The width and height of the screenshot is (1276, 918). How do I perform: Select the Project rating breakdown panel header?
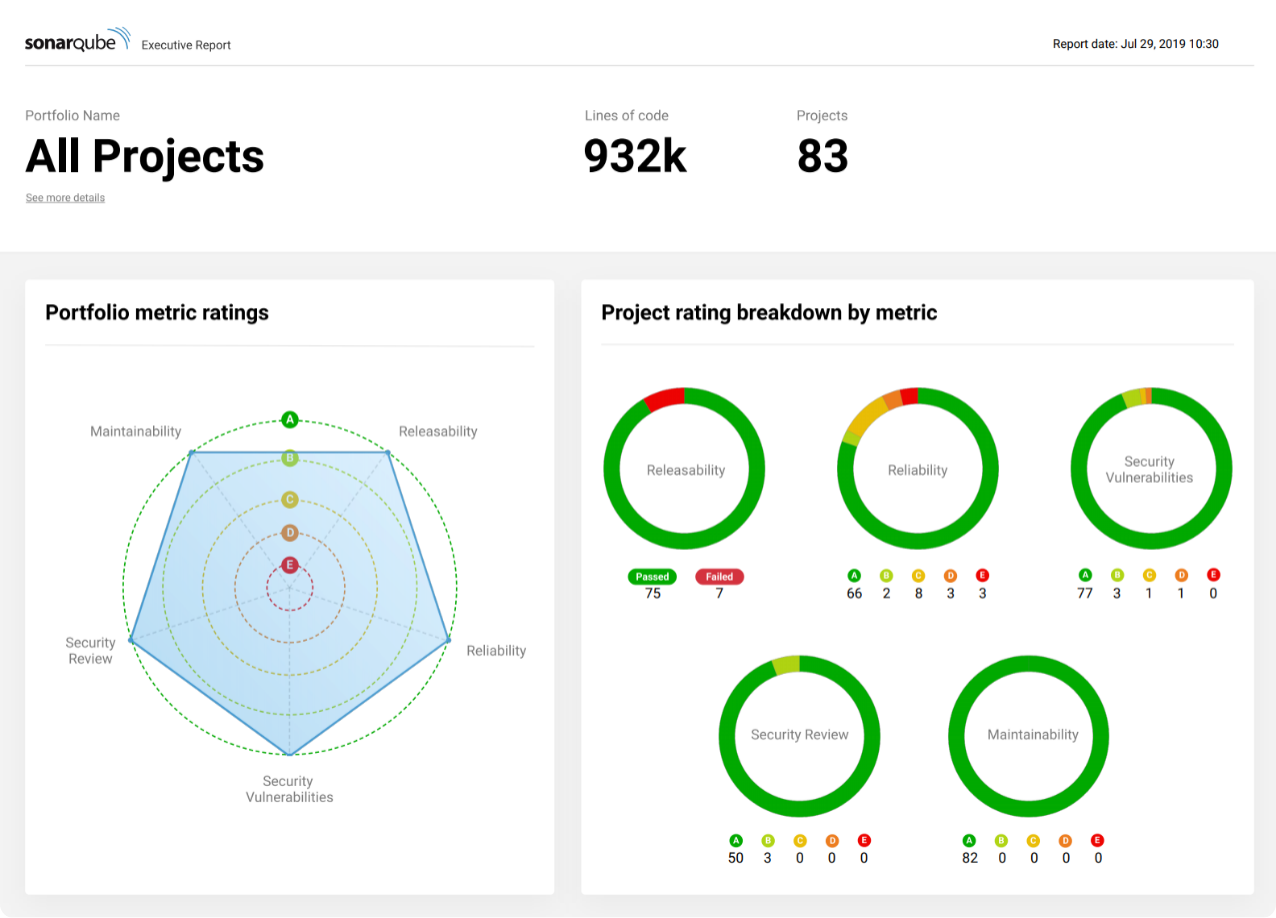769,312
